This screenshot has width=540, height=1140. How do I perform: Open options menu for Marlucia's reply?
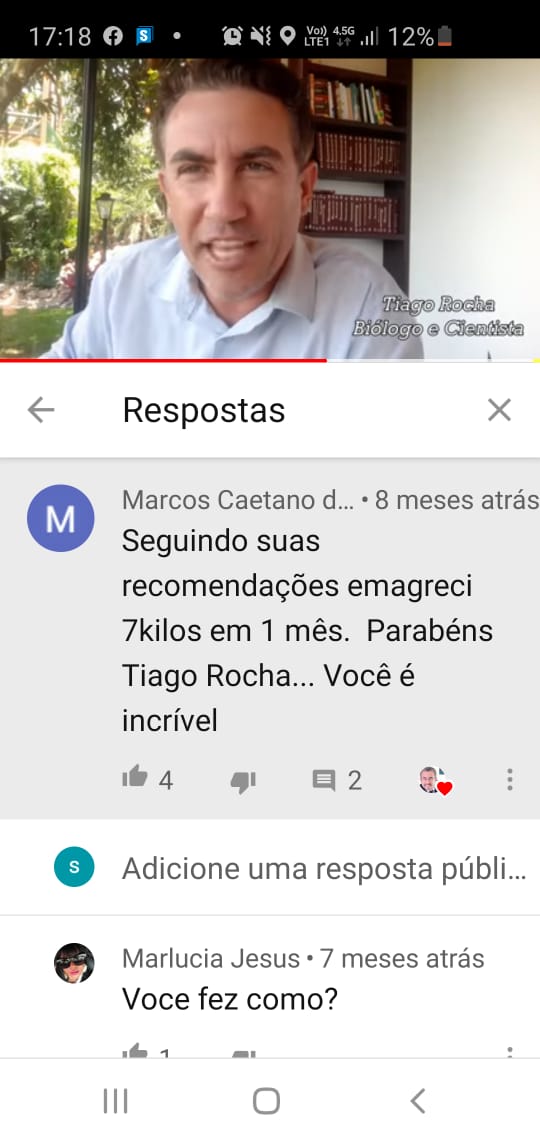(x=509, y=1051)
